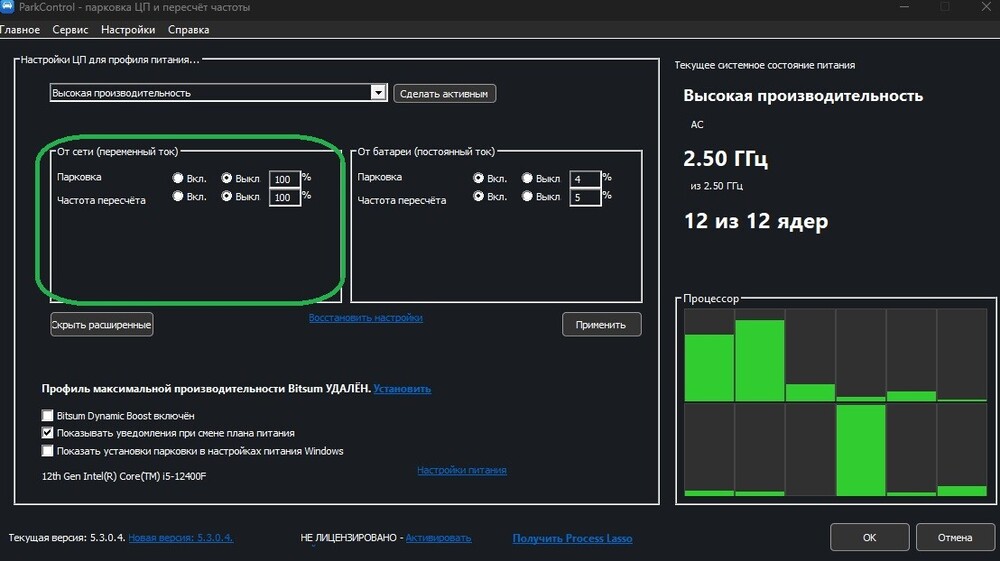Select battery Парковка Выкл radio button
The height and width of the screenshot is (561, 1000).
pyautogui.click(x=527, y=178)
